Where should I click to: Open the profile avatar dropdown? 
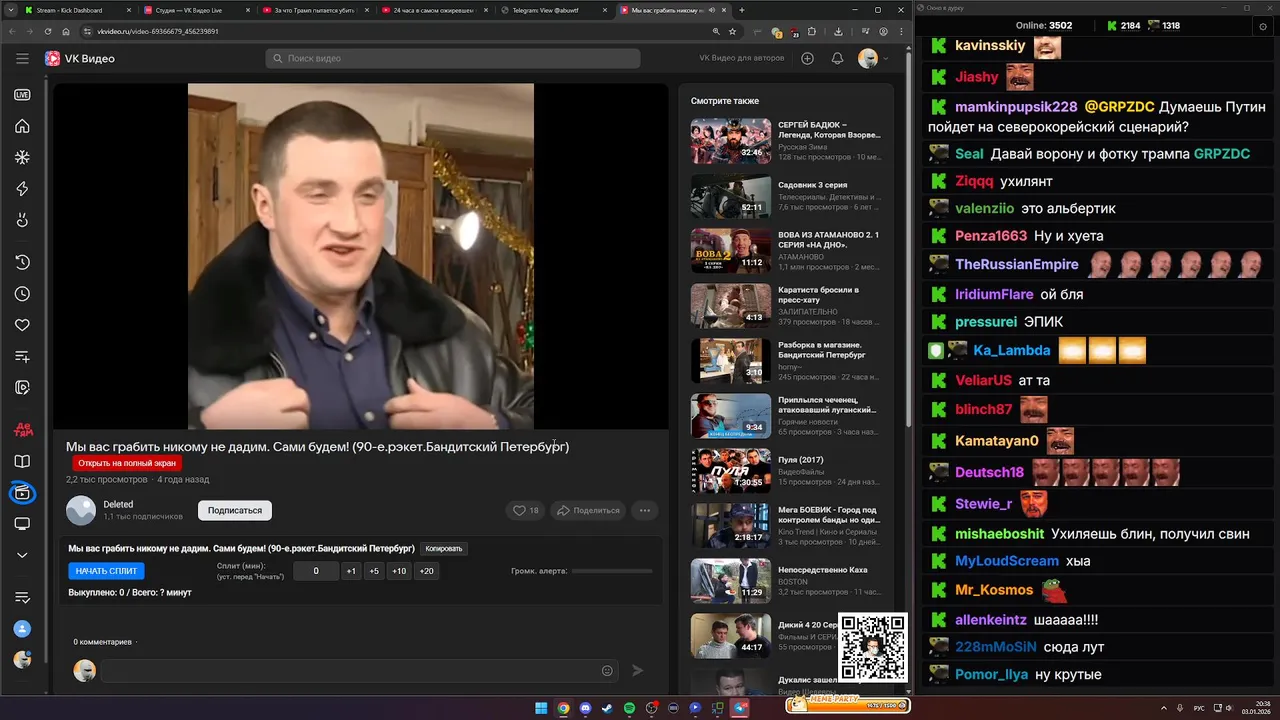873,58
